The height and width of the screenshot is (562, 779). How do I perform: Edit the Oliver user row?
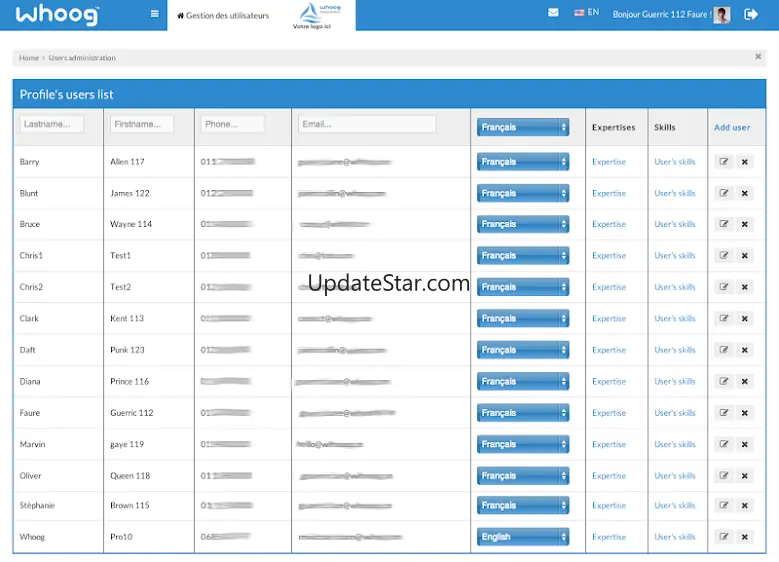724,476
